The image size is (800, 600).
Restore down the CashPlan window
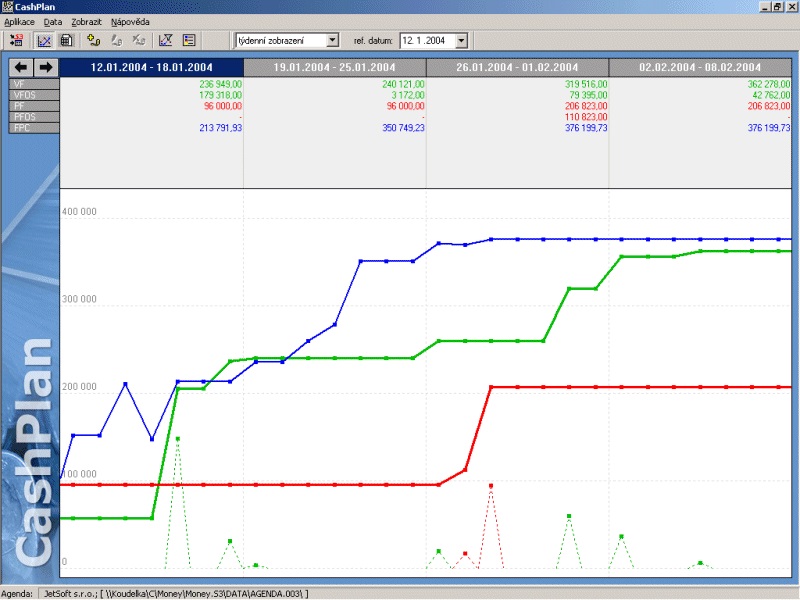point(778,7)
